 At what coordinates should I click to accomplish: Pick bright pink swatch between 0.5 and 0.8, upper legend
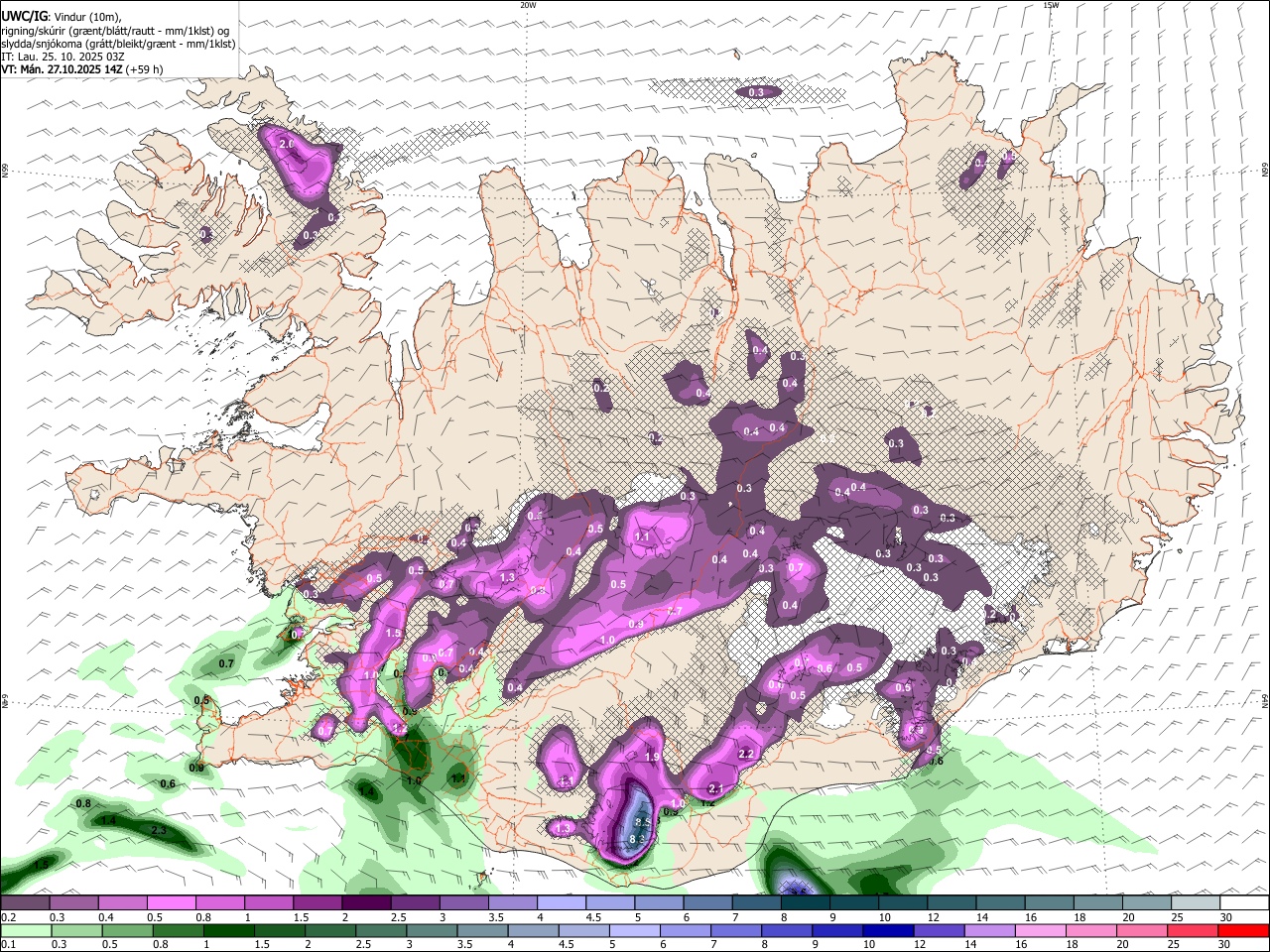(x=171, y=903)
